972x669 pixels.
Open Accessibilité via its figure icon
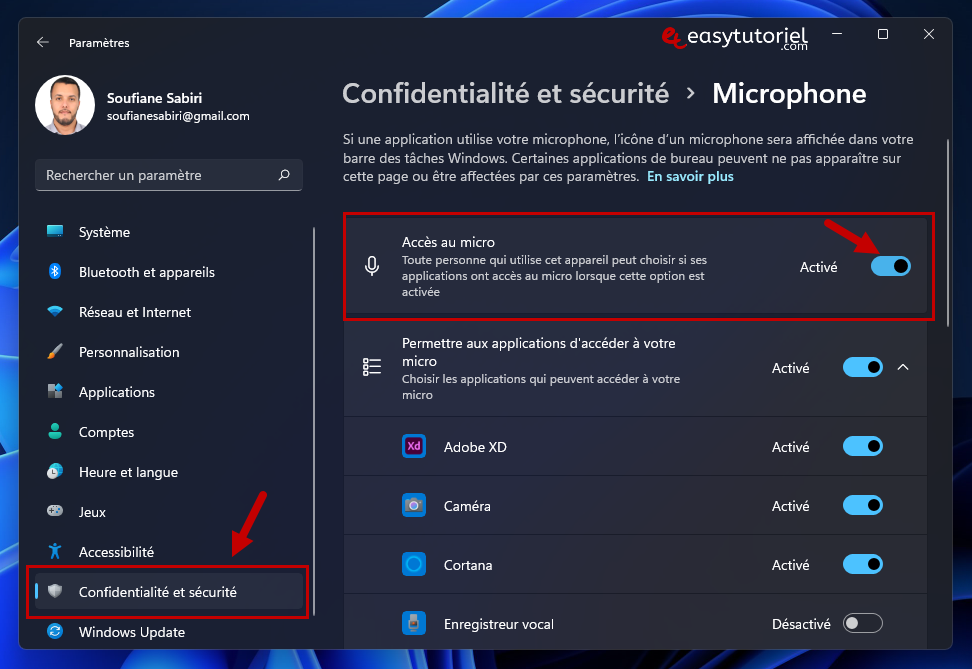coord(55,552)
